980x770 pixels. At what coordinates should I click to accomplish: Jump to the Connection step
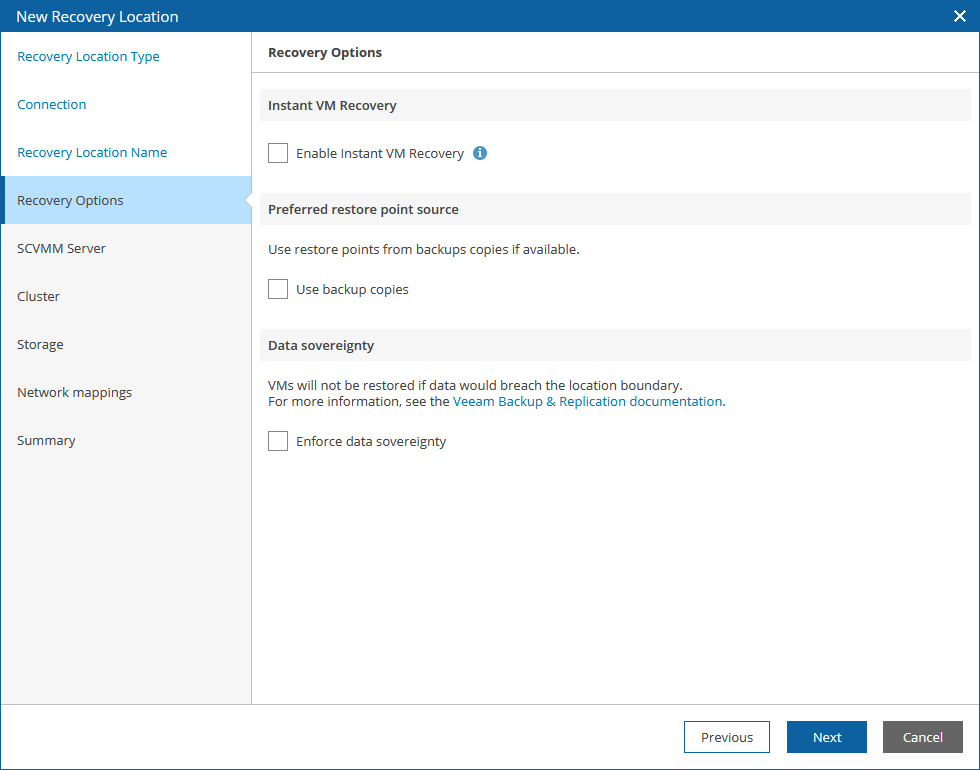[52, 105]
